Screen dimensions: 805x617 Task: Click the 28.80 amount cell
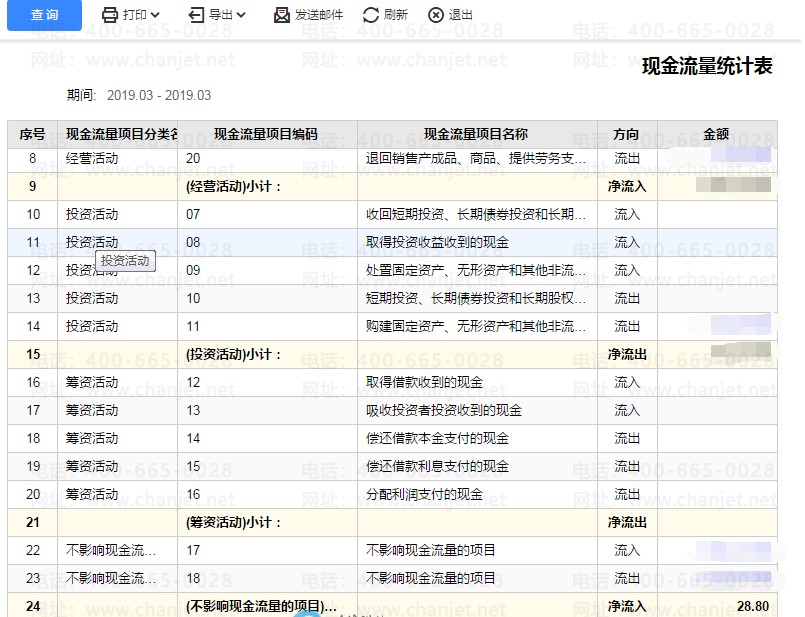[752, 607]
